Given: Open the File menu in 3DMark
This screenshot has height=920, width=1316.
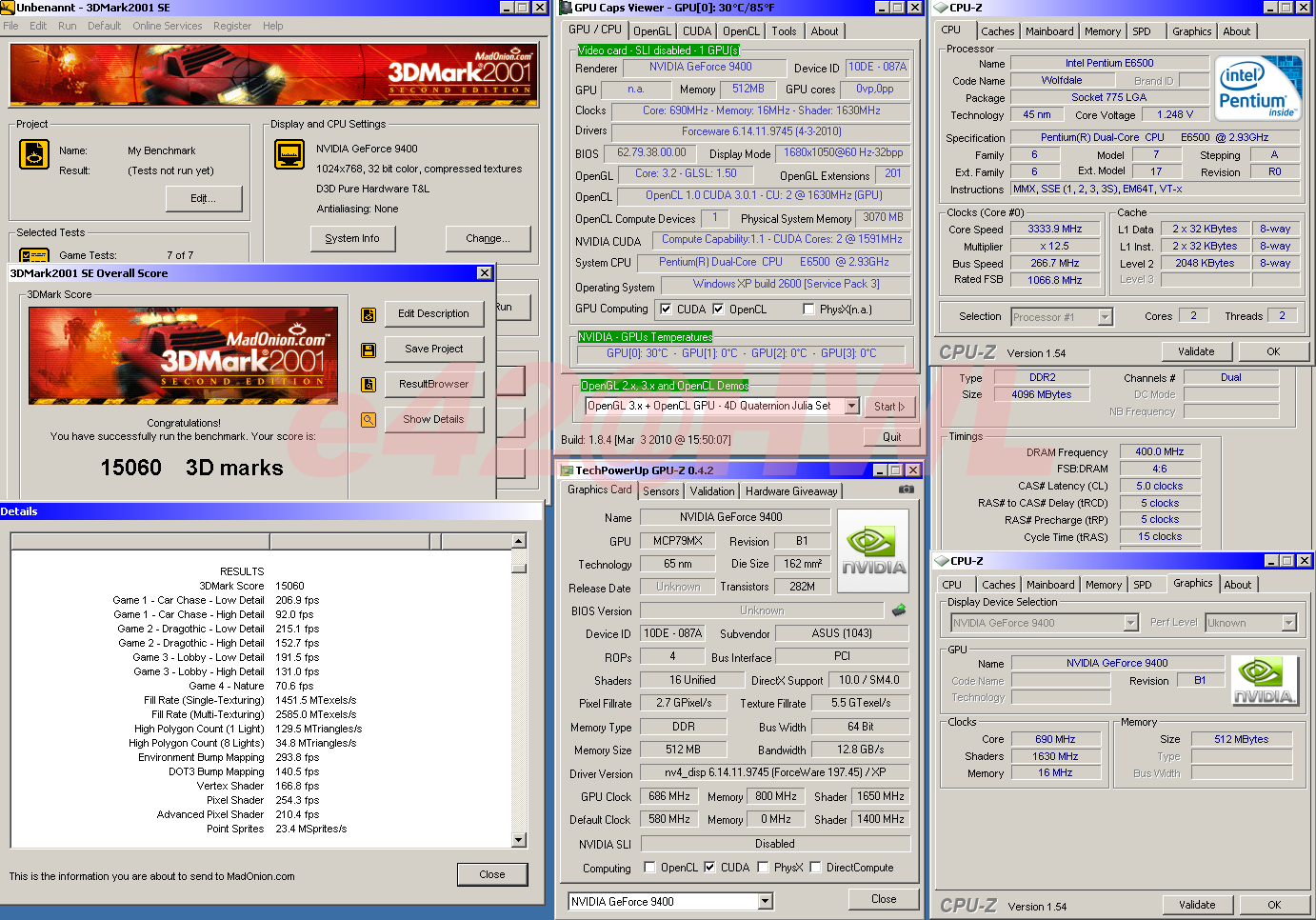Looking at the screenshot, I should click(x=11, y=27).
